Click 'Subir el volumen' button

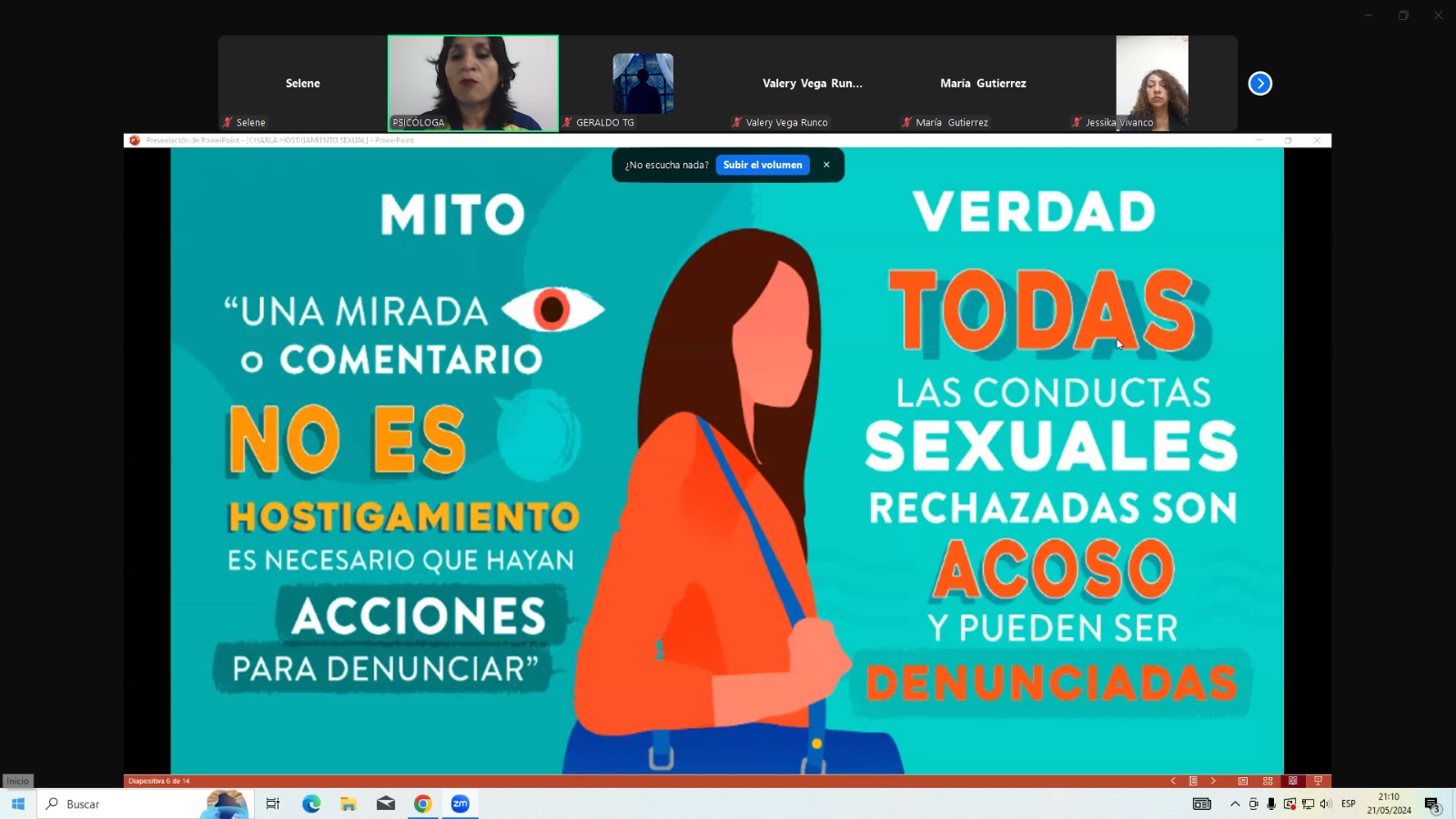tap(762, 165)
